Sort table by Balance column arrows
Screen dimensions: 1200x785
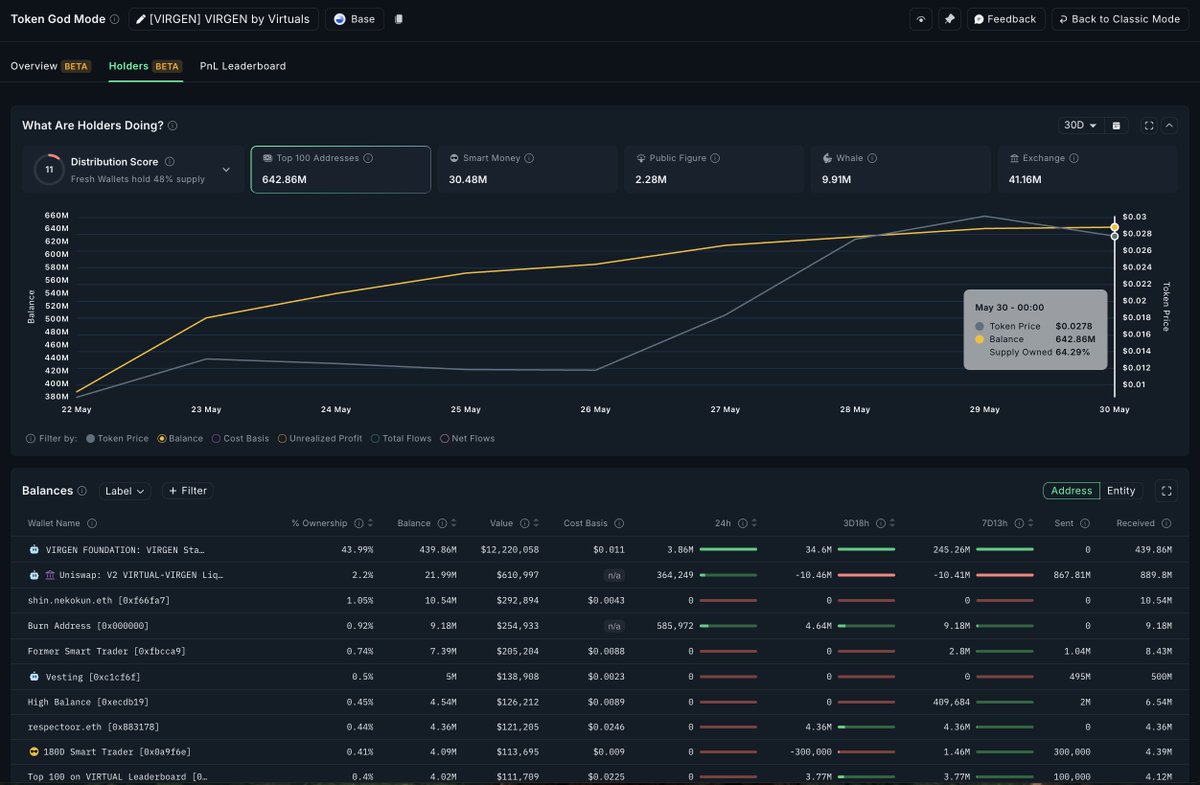coord(453,523)
